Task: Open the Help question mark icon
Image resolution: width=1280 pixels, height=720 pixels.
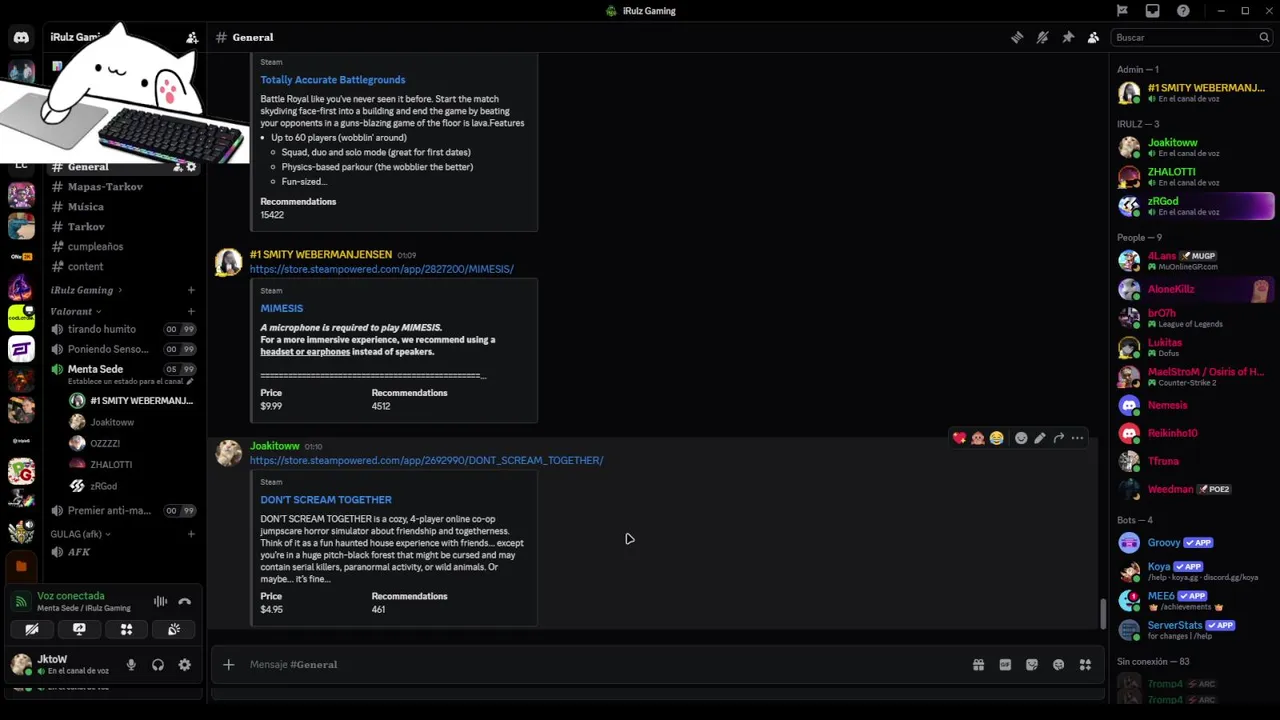Action: [x=1183, y=11]
